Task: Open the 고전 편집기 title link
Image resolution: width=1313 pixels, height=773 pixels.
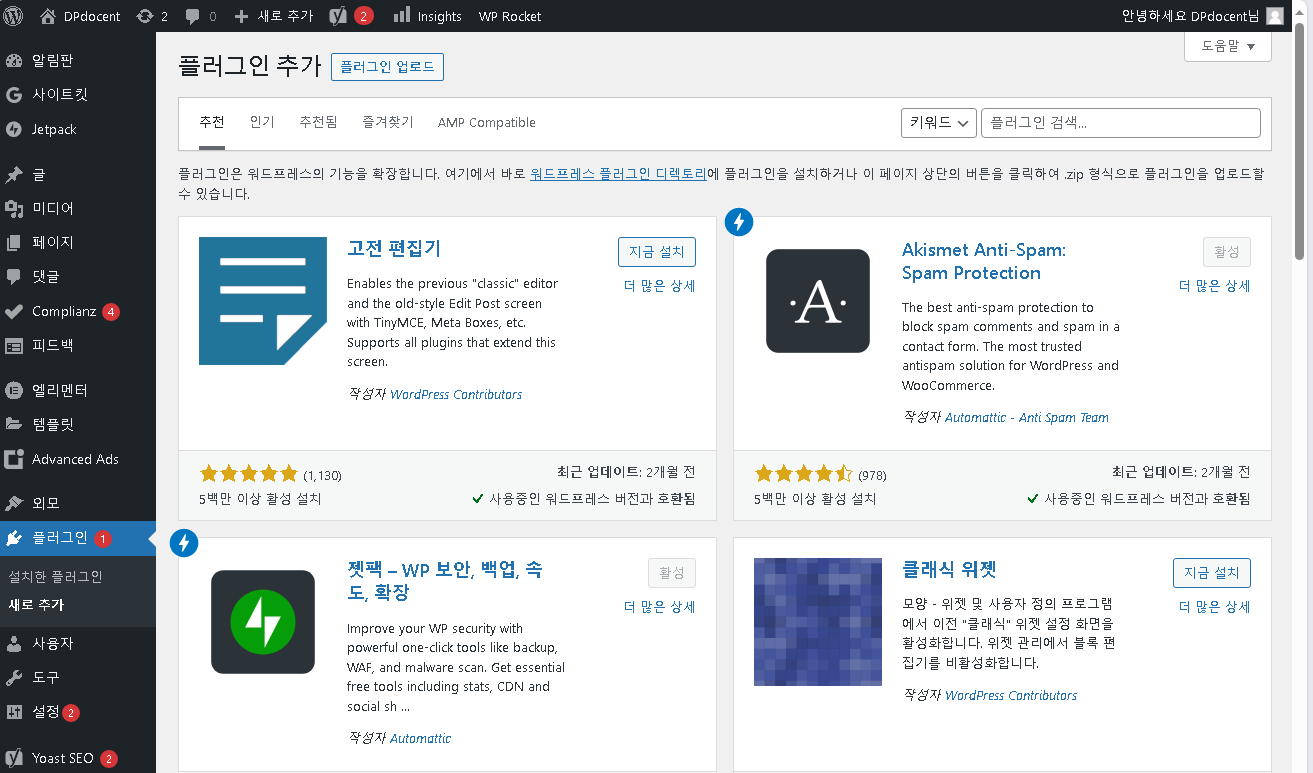Action: [394, 249]
